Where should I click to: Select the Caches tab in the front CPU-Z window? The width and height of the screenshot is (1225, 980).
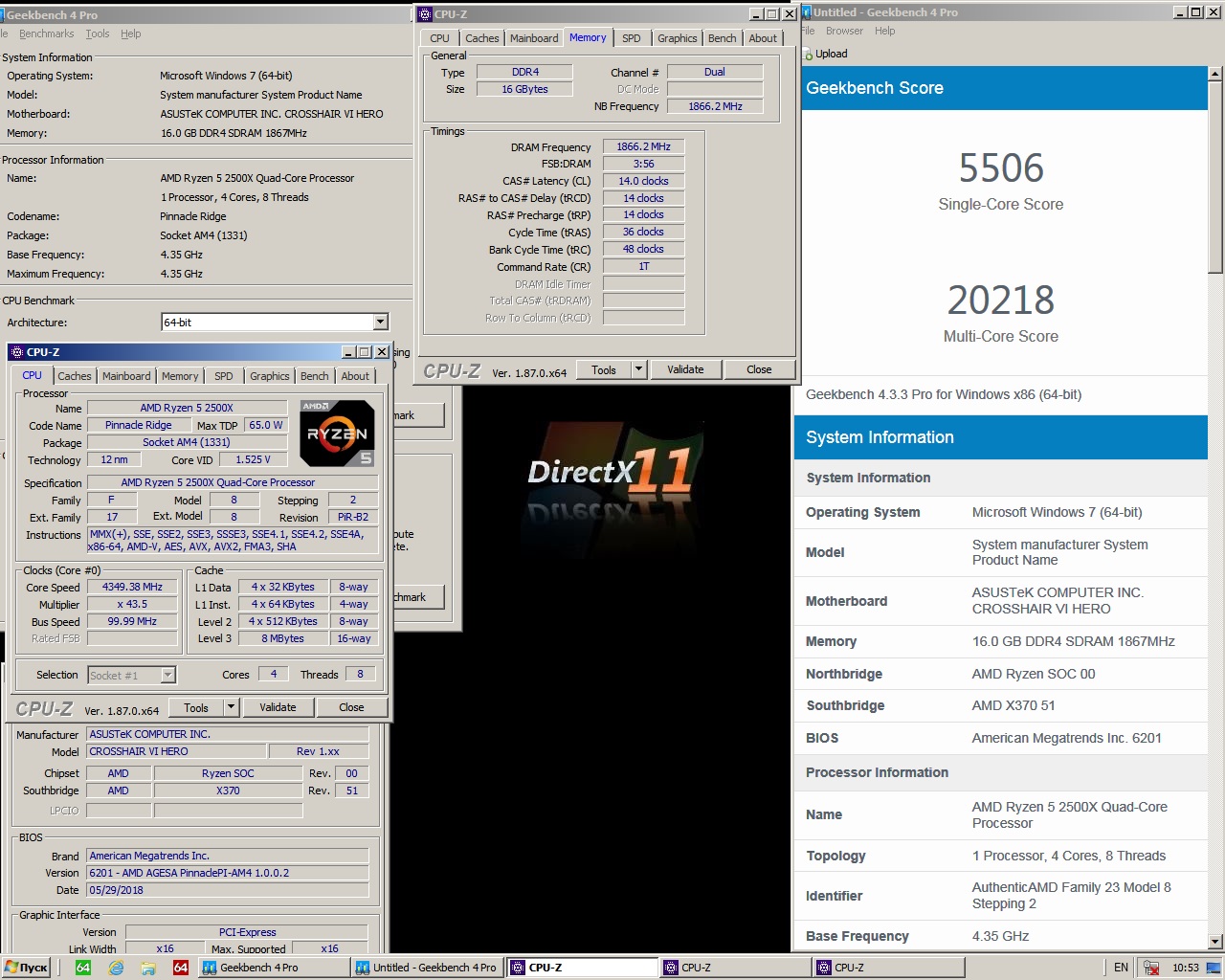[74, 376]
